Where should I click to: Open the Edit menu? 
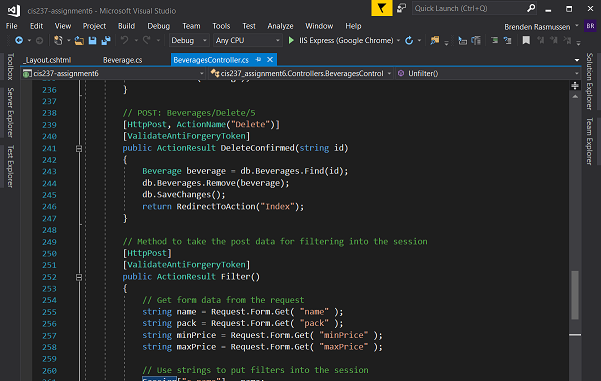(x=36, y=26)
